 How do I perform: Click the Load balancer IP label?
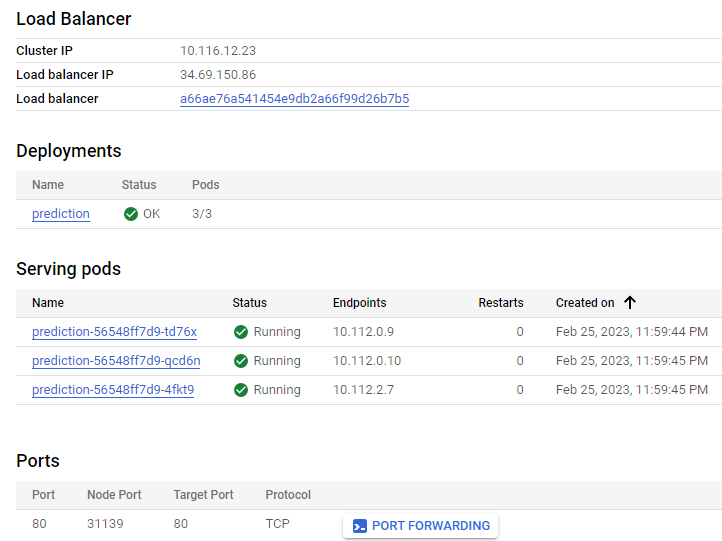(64, 75)
